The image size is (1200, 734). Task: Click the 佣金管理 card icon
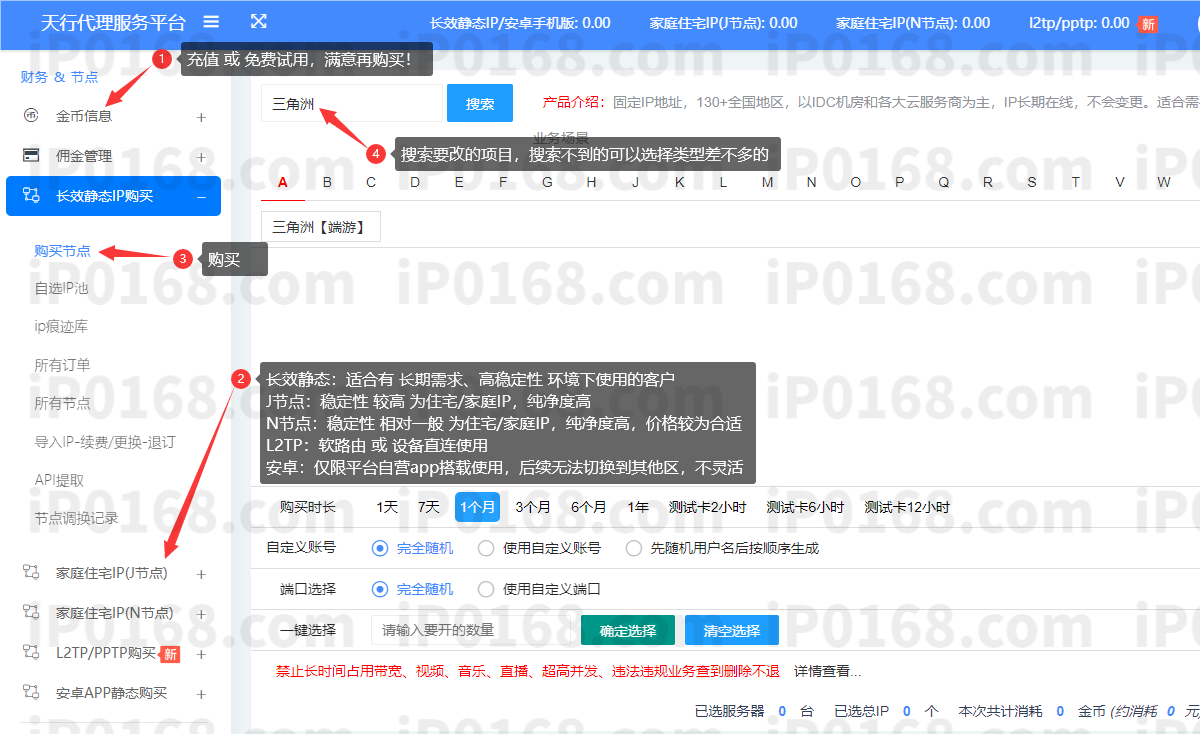click(31, 156)
